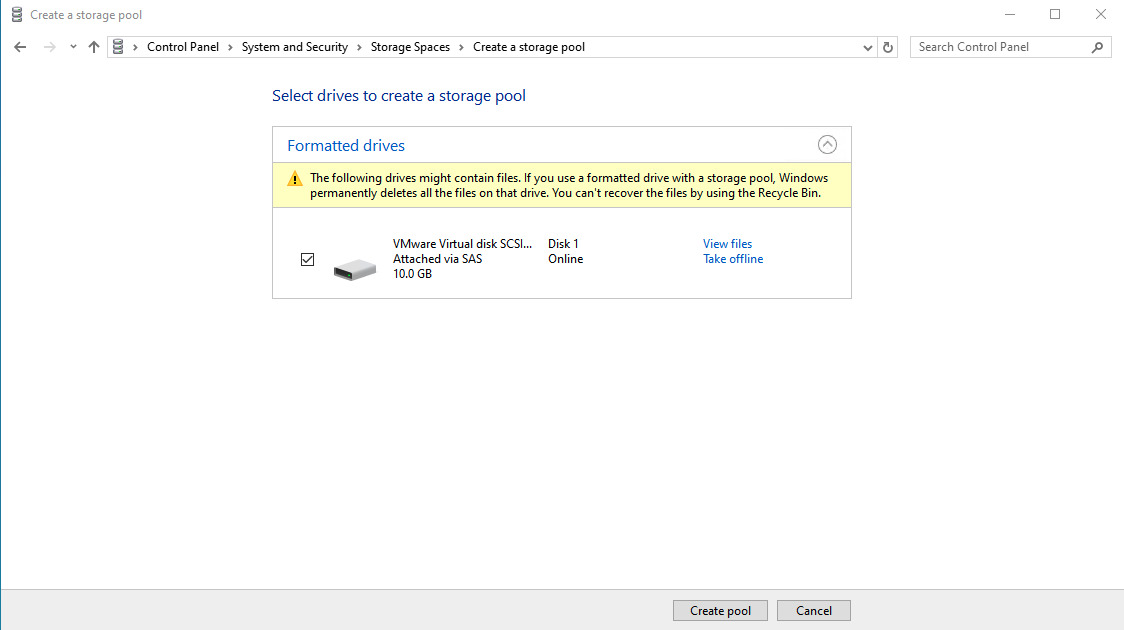
Task: Go up one level with the Up arrow
Action: (x=94, y=47)
